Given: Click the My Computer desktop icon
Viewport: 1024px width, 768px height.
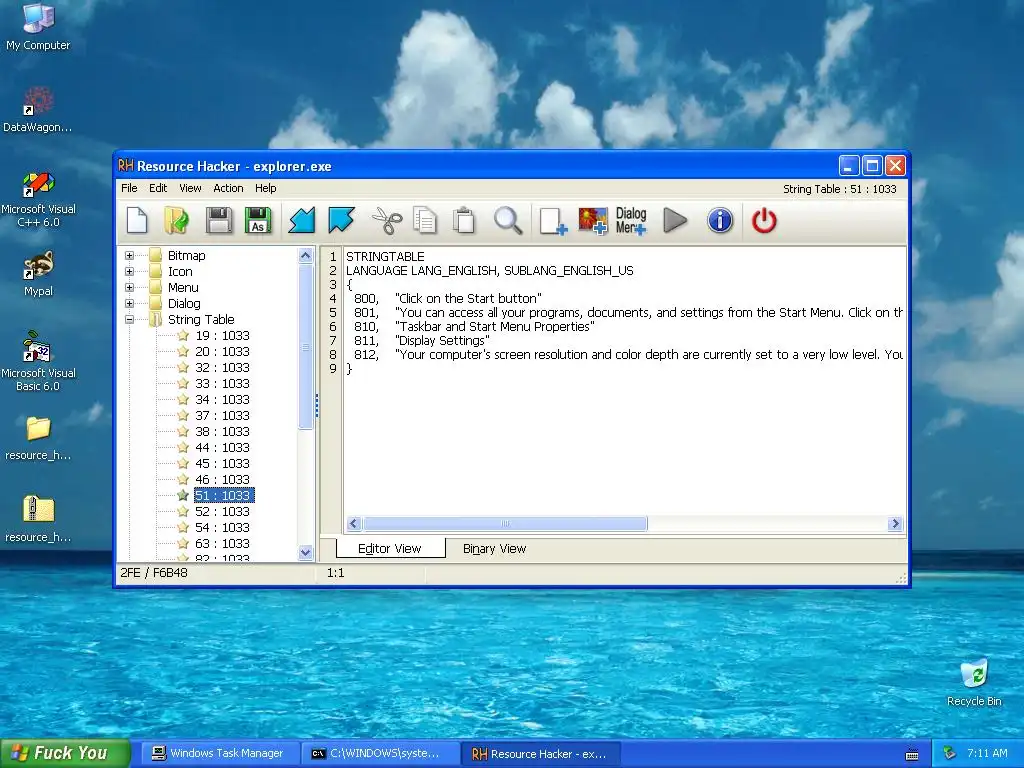Looking at the screenshot, I should click(38, 26).
